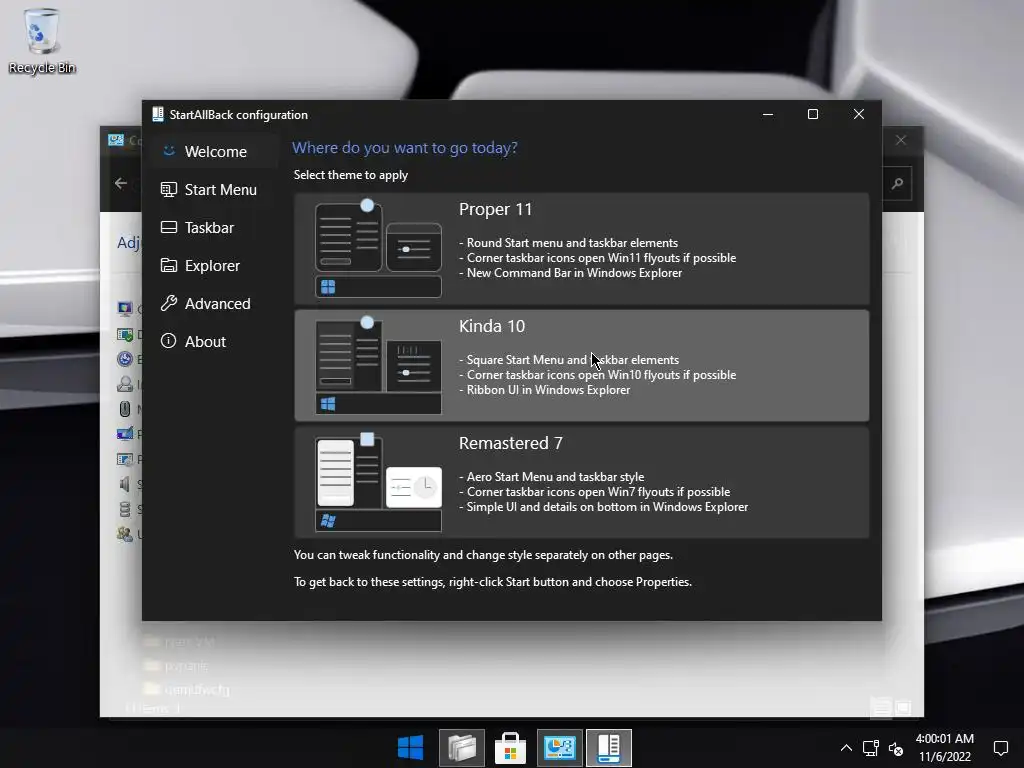Click 'Corner taskbar icons open Win7 flyouts' line
Image resolution: width=1024 pixels, height=768 pixels.
[594, 492]
